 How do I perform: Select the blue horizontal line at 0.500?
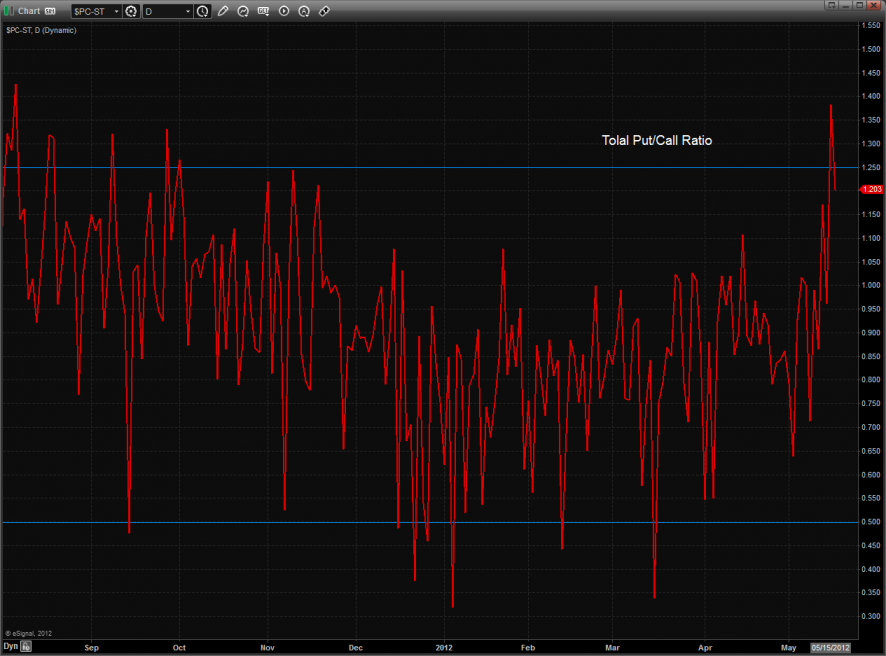click(300, 522)
